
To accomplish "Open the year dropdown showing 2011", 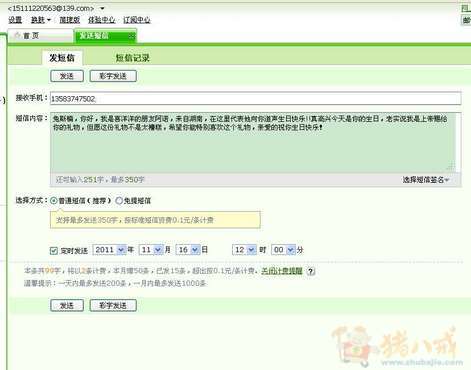I will click(109, 250).
